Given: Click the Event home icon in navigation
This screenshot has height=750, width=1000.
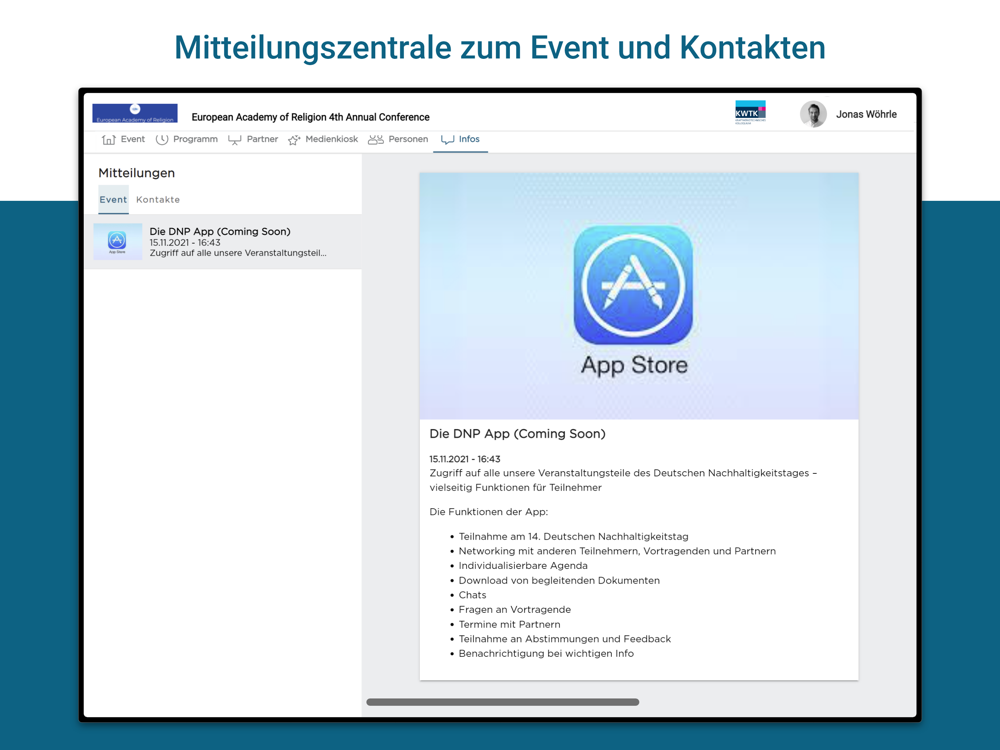Looking at the screenshot, I should click(108, 140).
